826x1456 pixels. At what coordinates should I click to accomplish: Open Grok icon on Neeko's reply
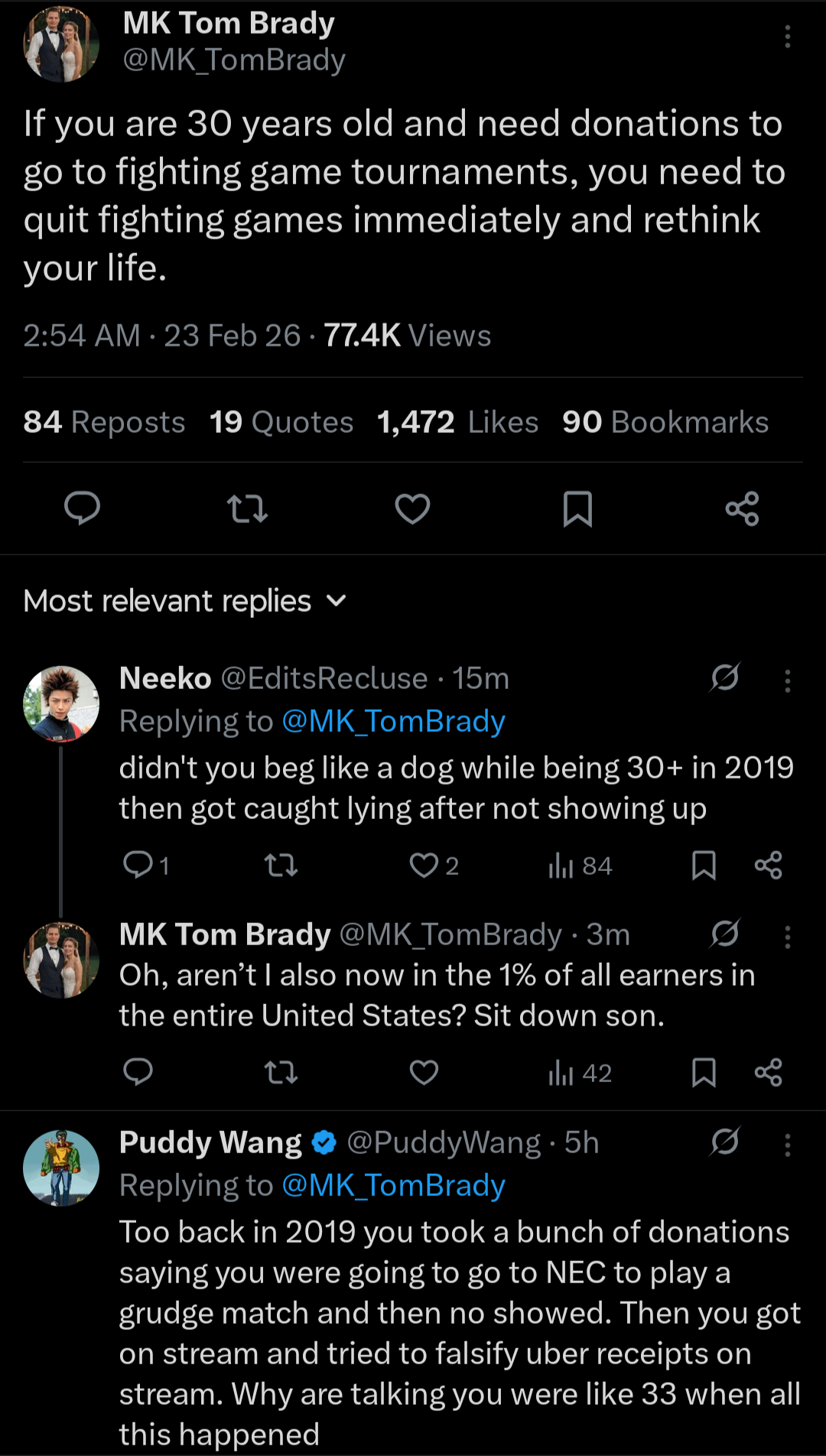coord(724,678)
